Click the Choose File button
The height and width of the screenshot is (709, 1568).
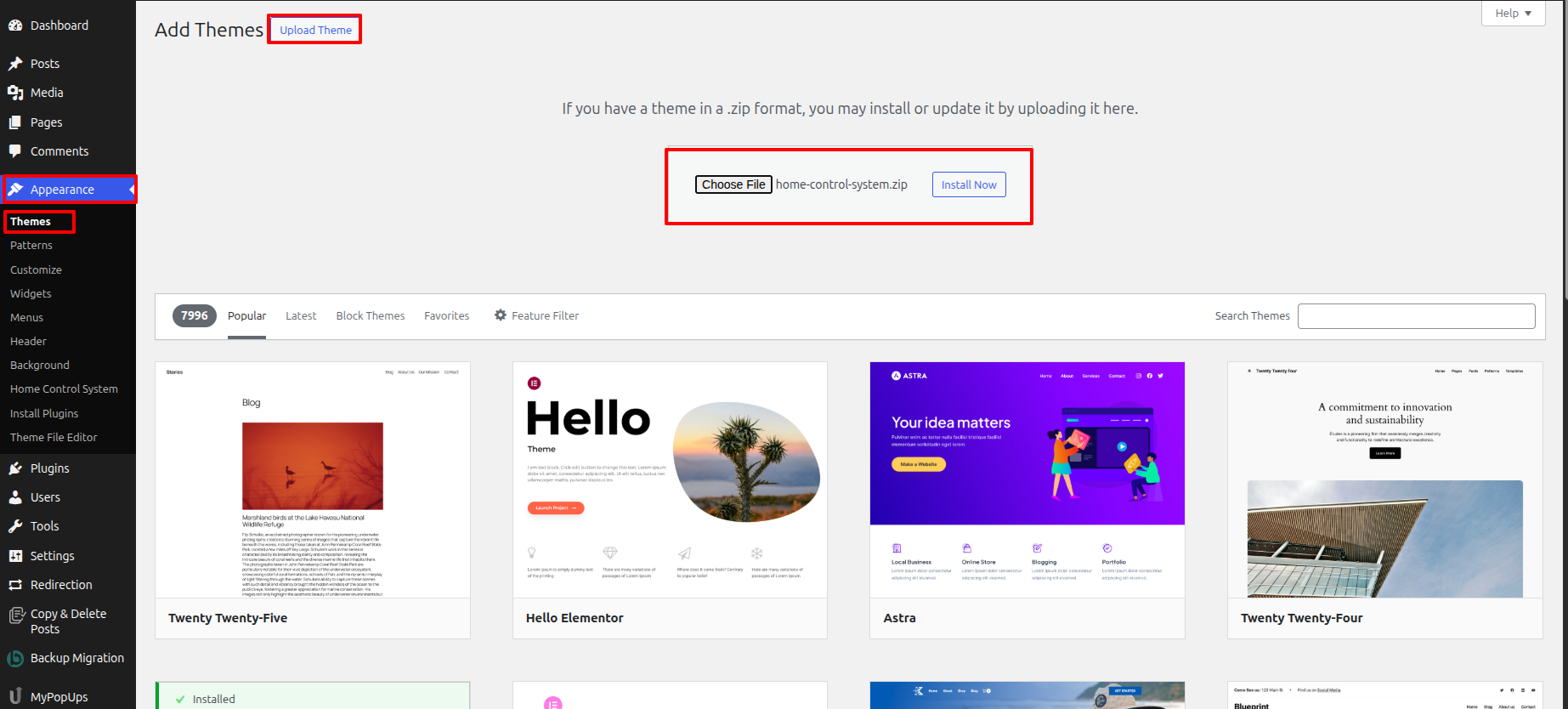tap(733, 184)
